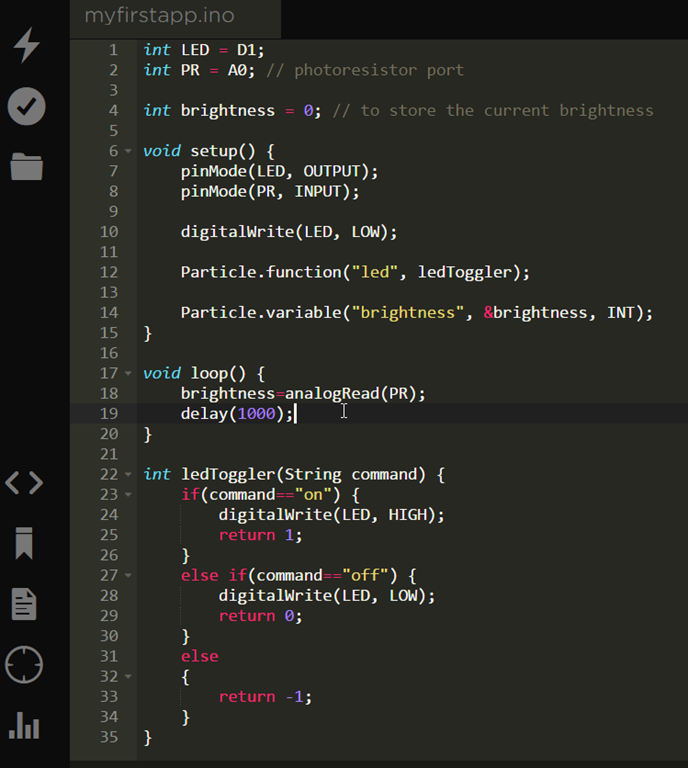Flash the code with the lightning bolt icon
The height and width of the screenshot is (768, 688).
coord(26,46)
